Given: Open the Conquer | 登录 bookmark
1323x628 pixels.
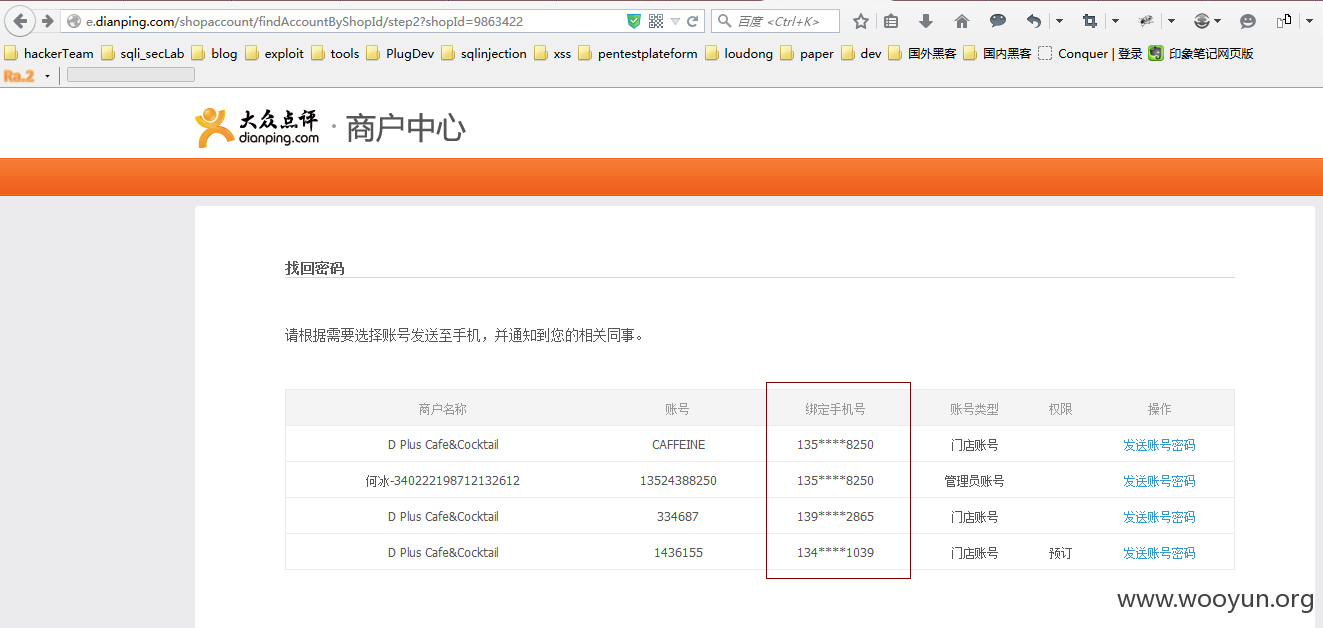Looking at the screenshot, I should [1091, 54].
